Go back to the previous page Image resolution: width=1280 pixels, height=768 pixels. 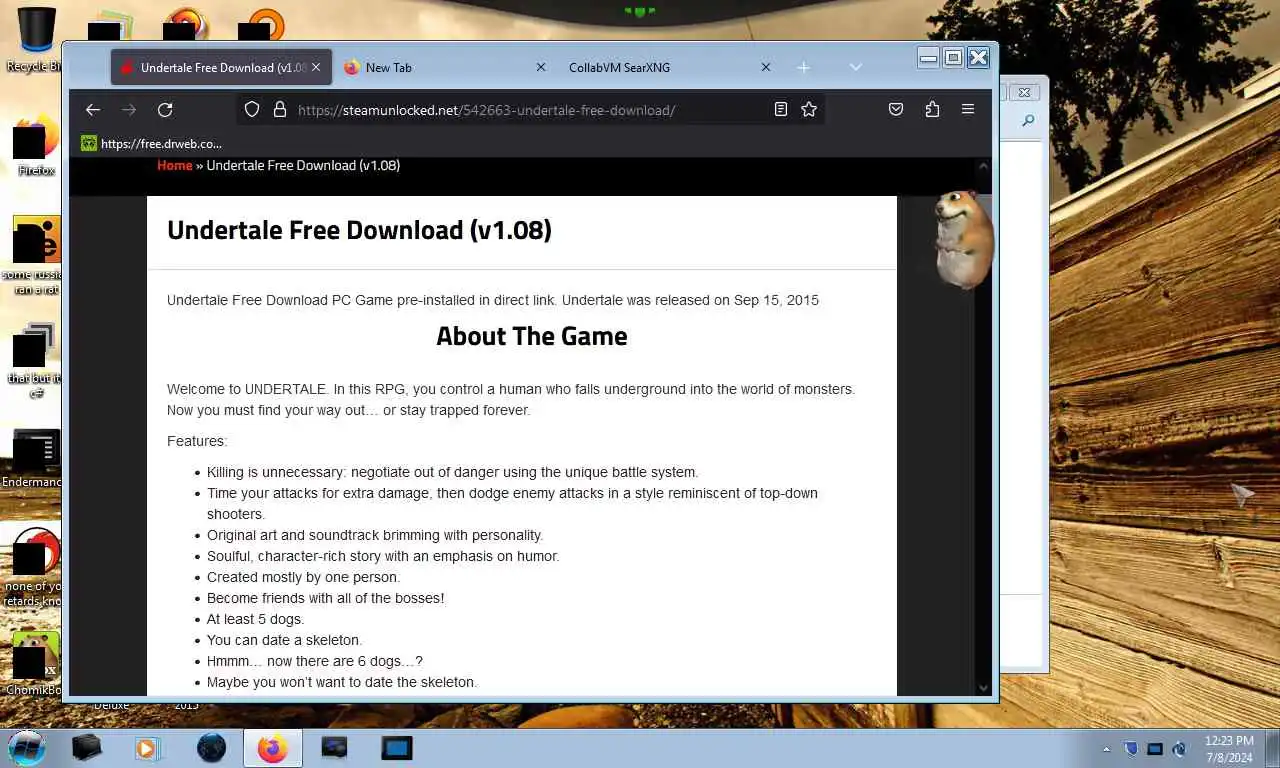pyautogui.click(x=93, y=110)
